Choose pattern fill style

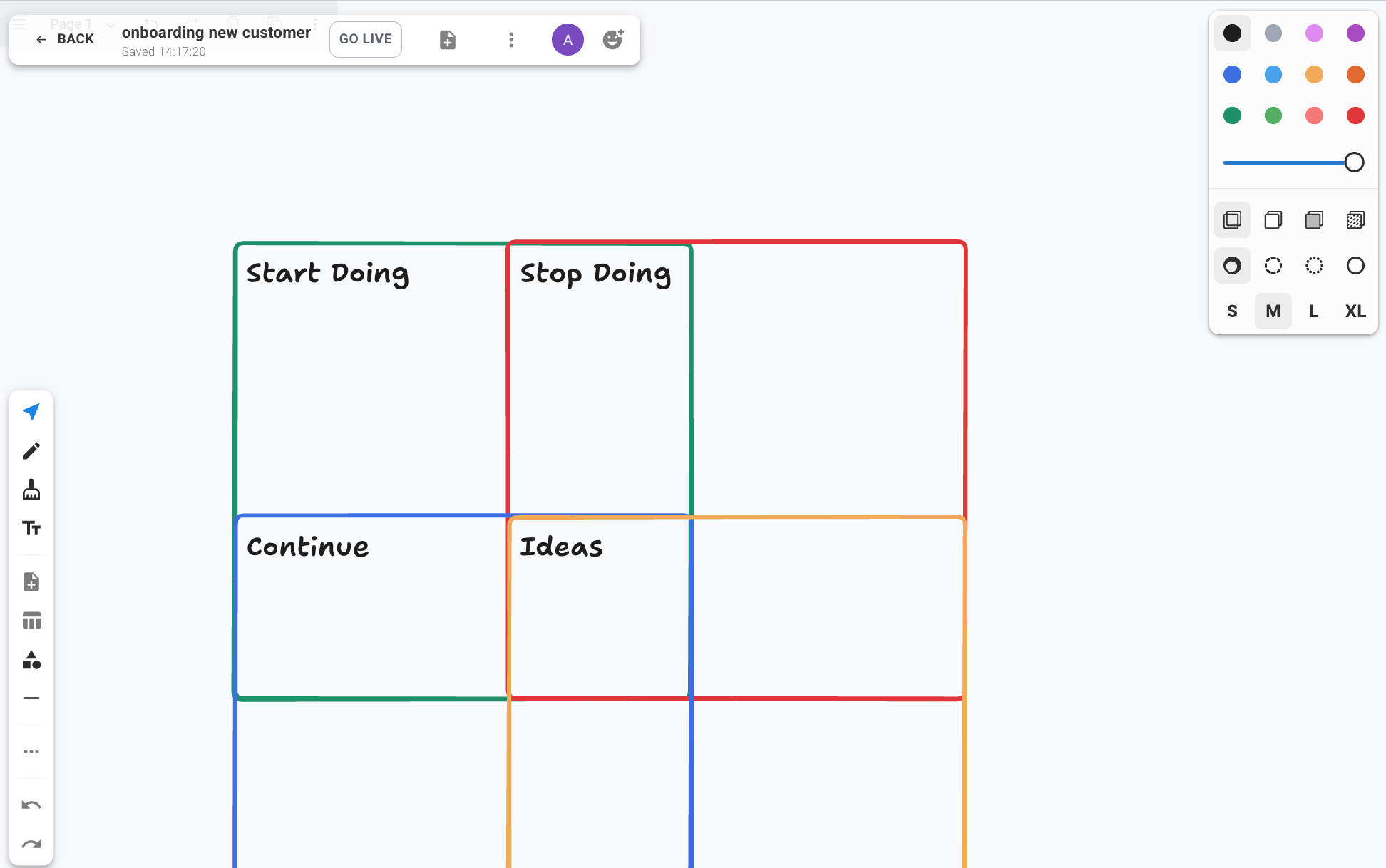pyautogui.click(x=1355, y=220)
